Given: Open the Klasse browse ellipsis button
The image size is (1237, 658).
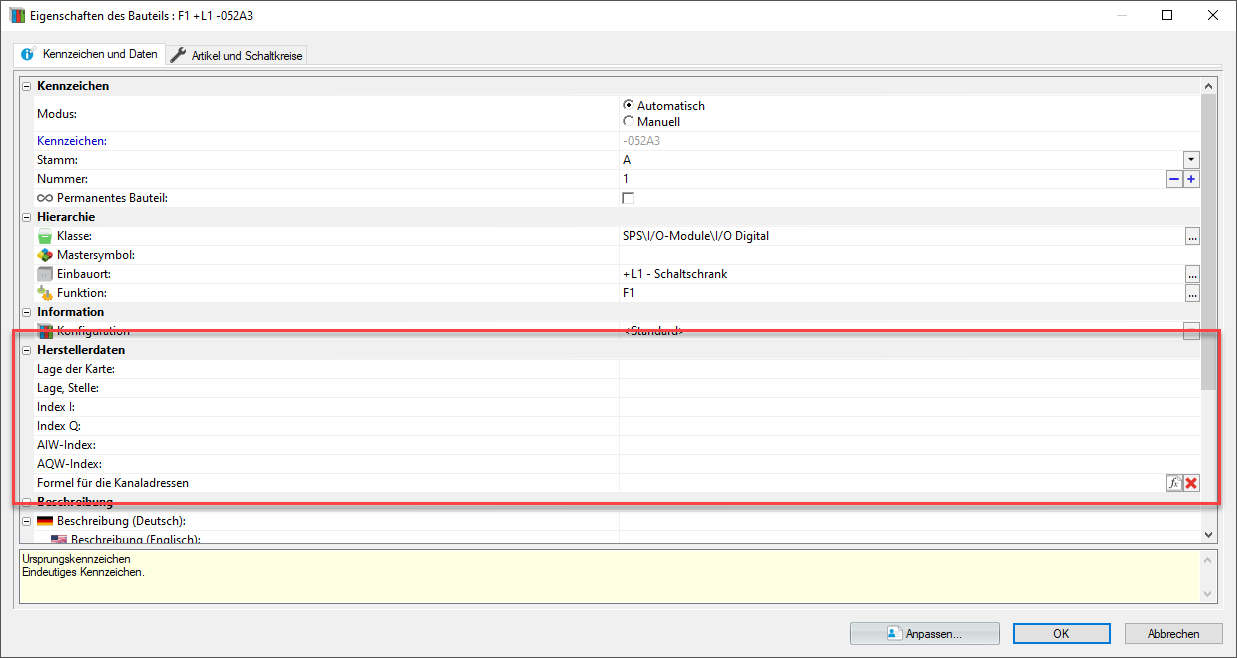Looking at the screenshot, I should tap(1191, 237).
